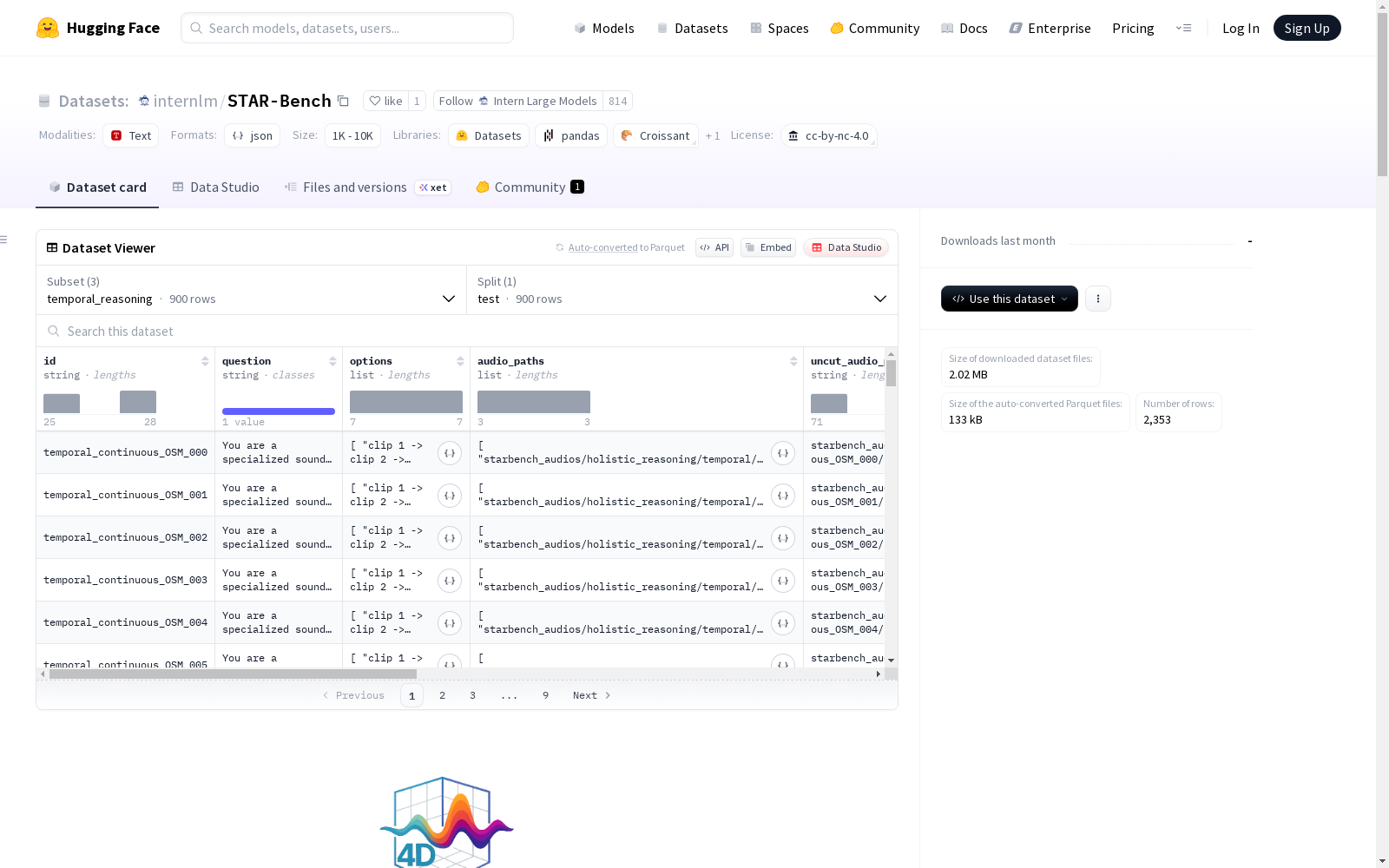Open Files and versions tab
This screenshot has height=868, width=1389.
[x=367, y=187]
